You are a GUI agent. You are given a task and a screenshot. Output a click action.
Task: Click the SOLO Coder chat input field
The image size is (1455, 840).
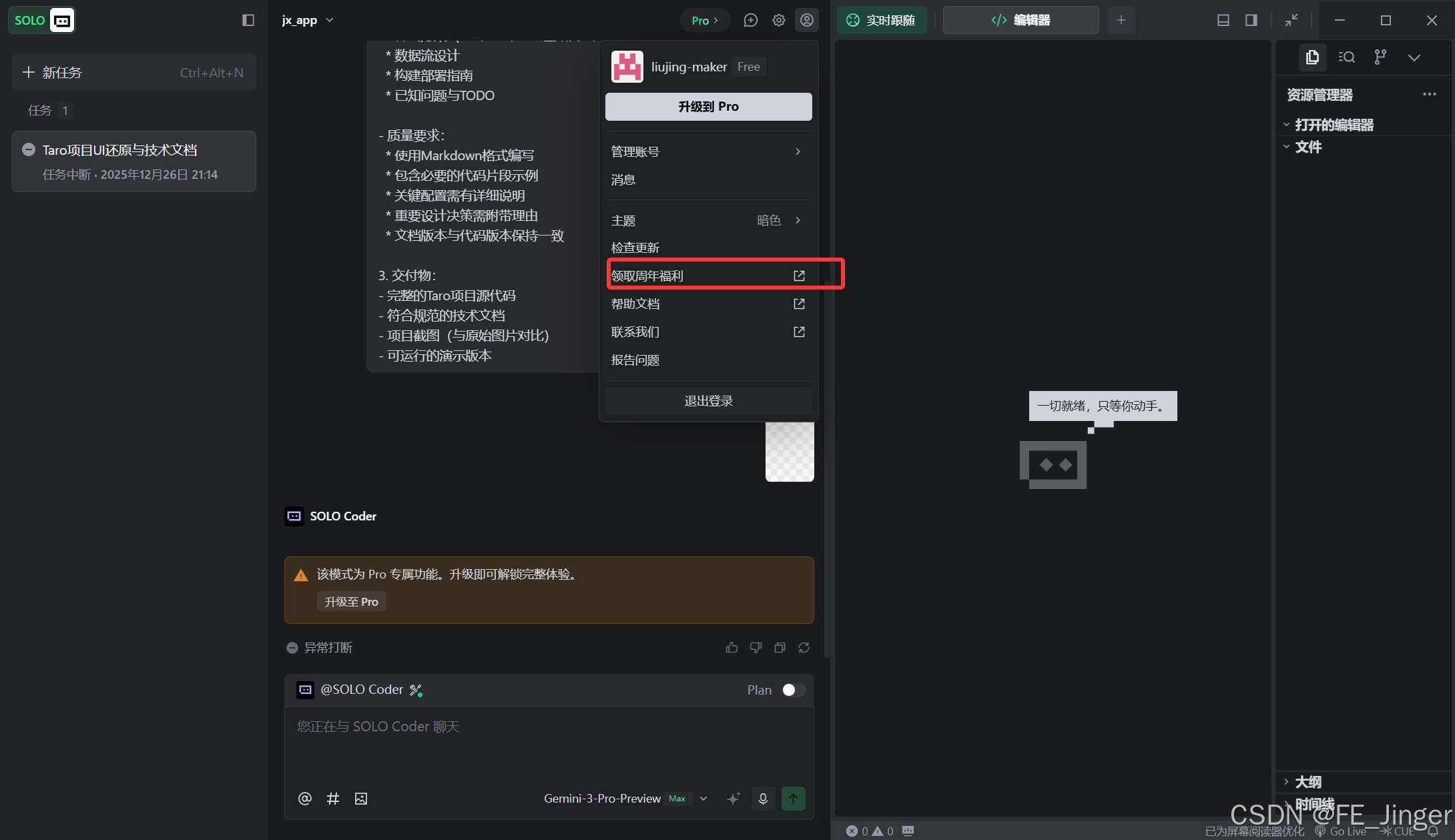click(549, 741)
